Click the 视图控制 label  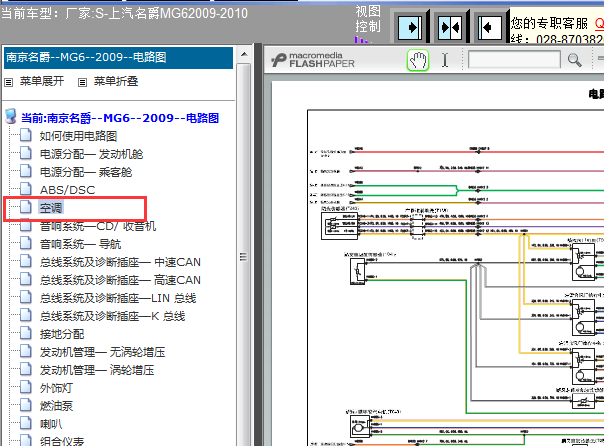367,19
